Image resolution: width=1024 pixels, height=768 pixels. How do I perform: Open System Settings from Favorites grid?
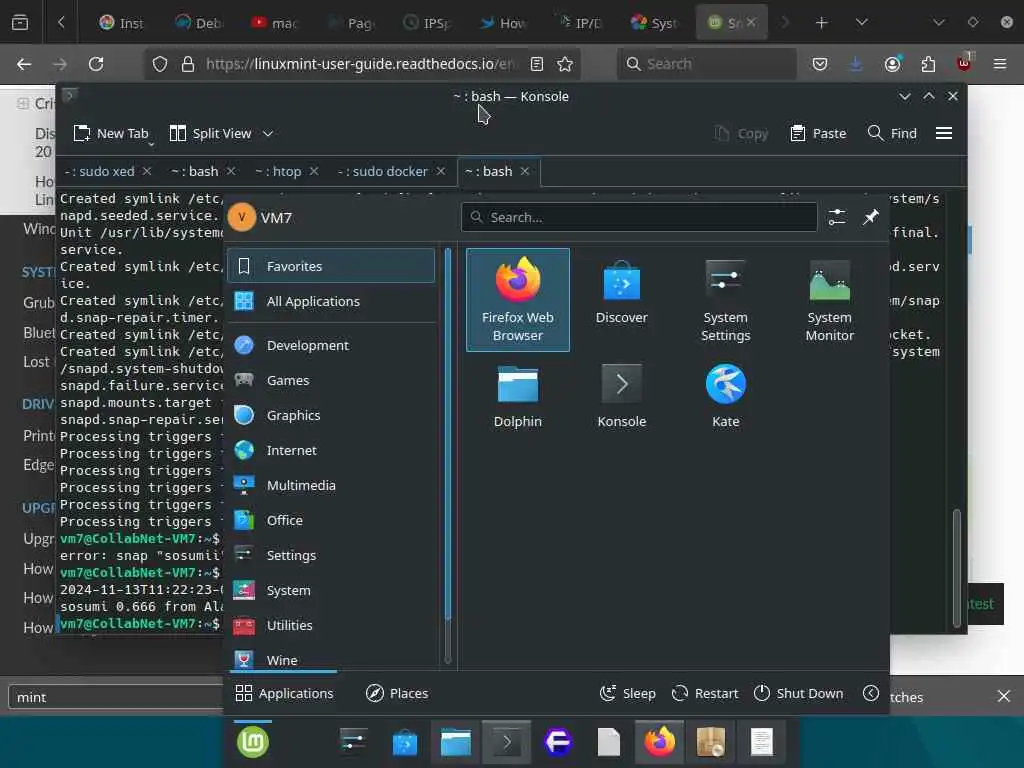point(726,300)
